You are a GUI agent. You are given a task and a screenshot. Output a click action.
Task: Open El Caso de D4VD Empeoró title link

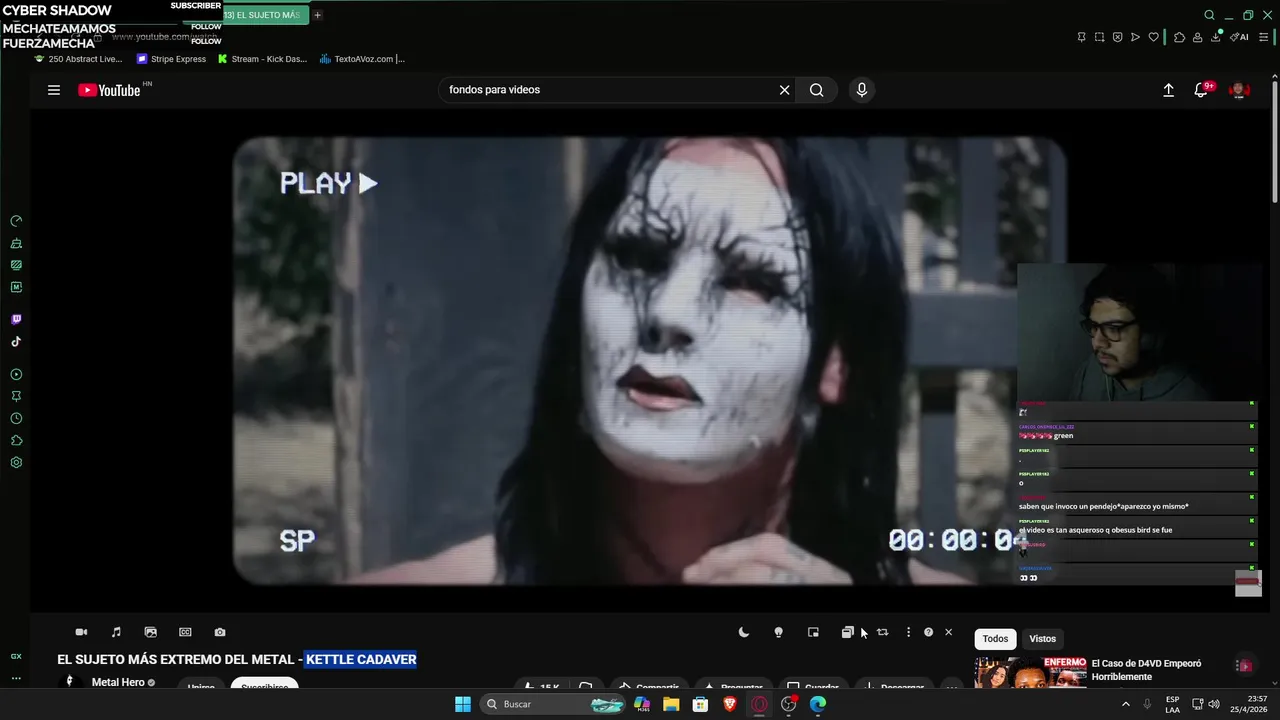[x=1146, y=670]
